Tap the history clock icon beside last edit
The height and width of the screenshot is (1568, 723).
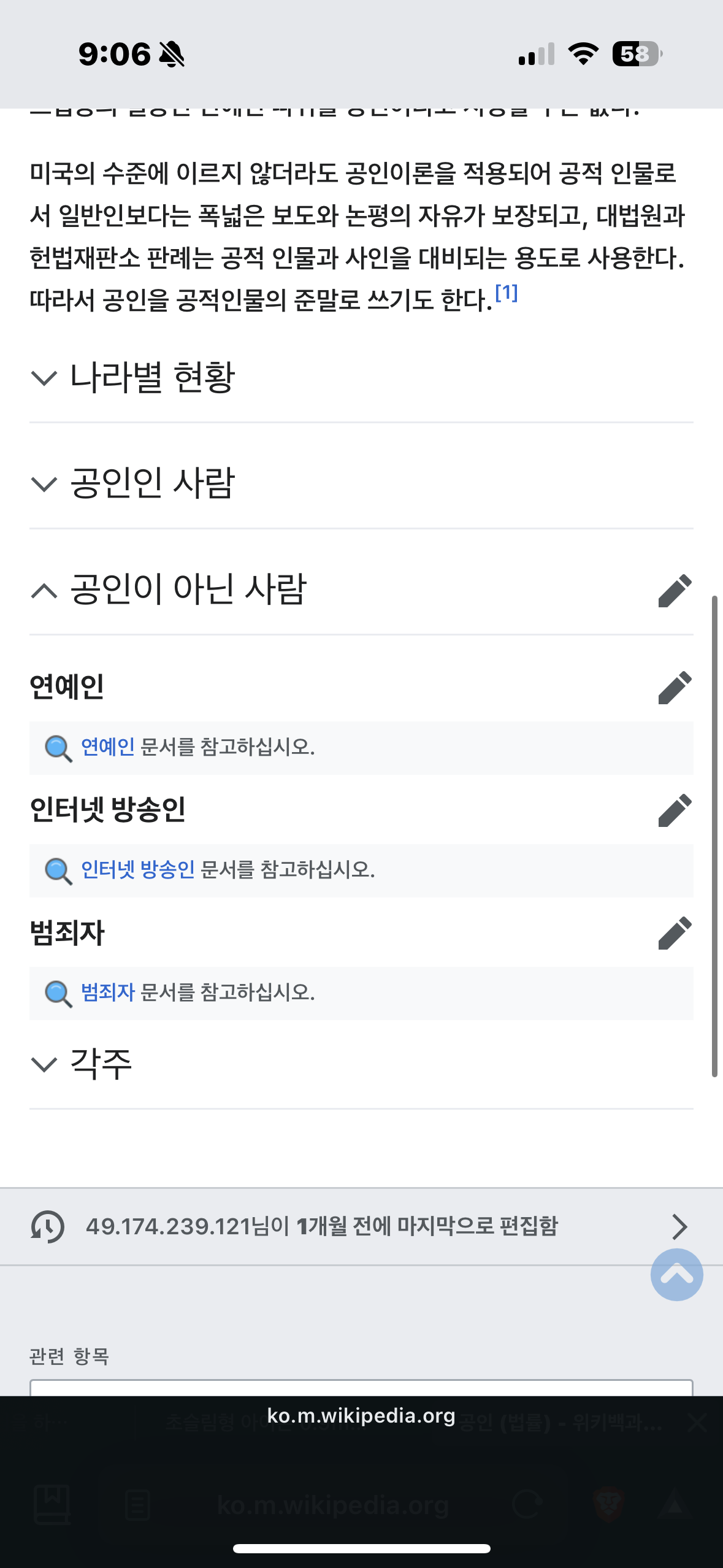[47, 1226]
